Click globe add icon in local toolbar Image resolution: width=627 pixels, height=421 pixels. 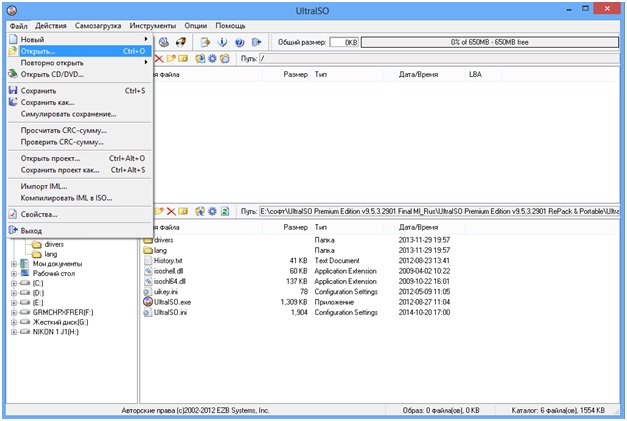coord(200,211)
